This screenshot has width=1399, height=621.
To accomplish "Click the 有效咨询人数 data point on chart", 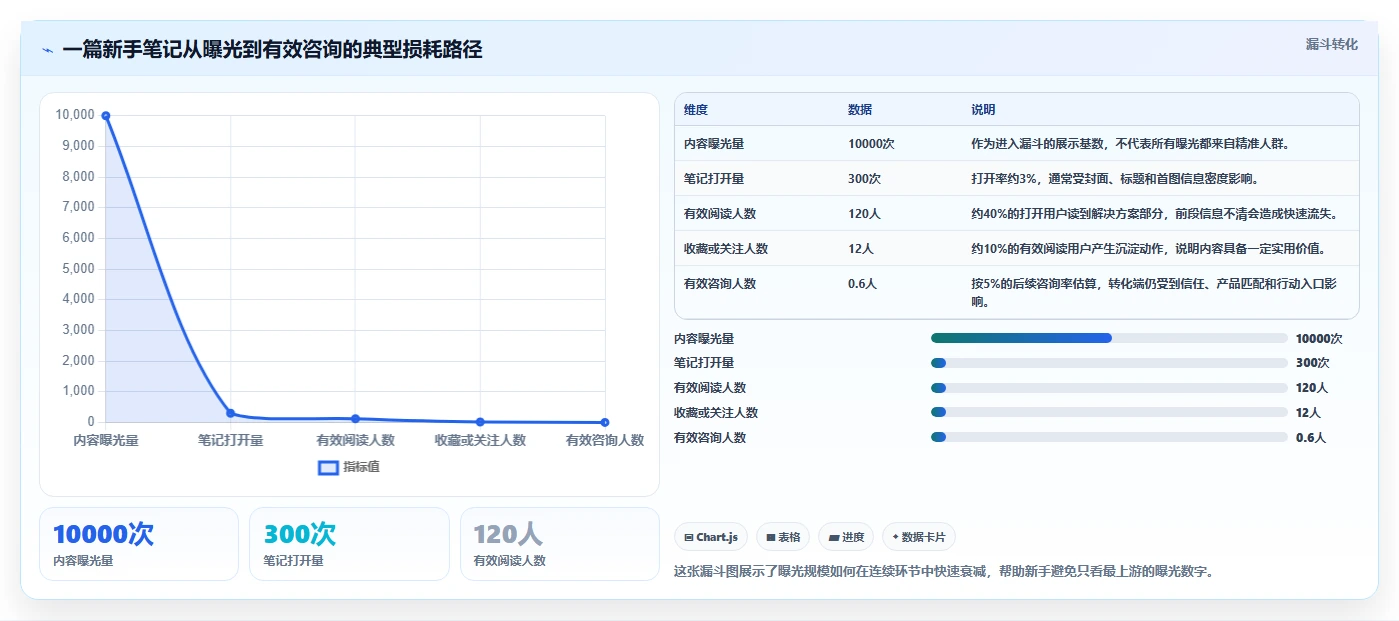I will 605,422.
